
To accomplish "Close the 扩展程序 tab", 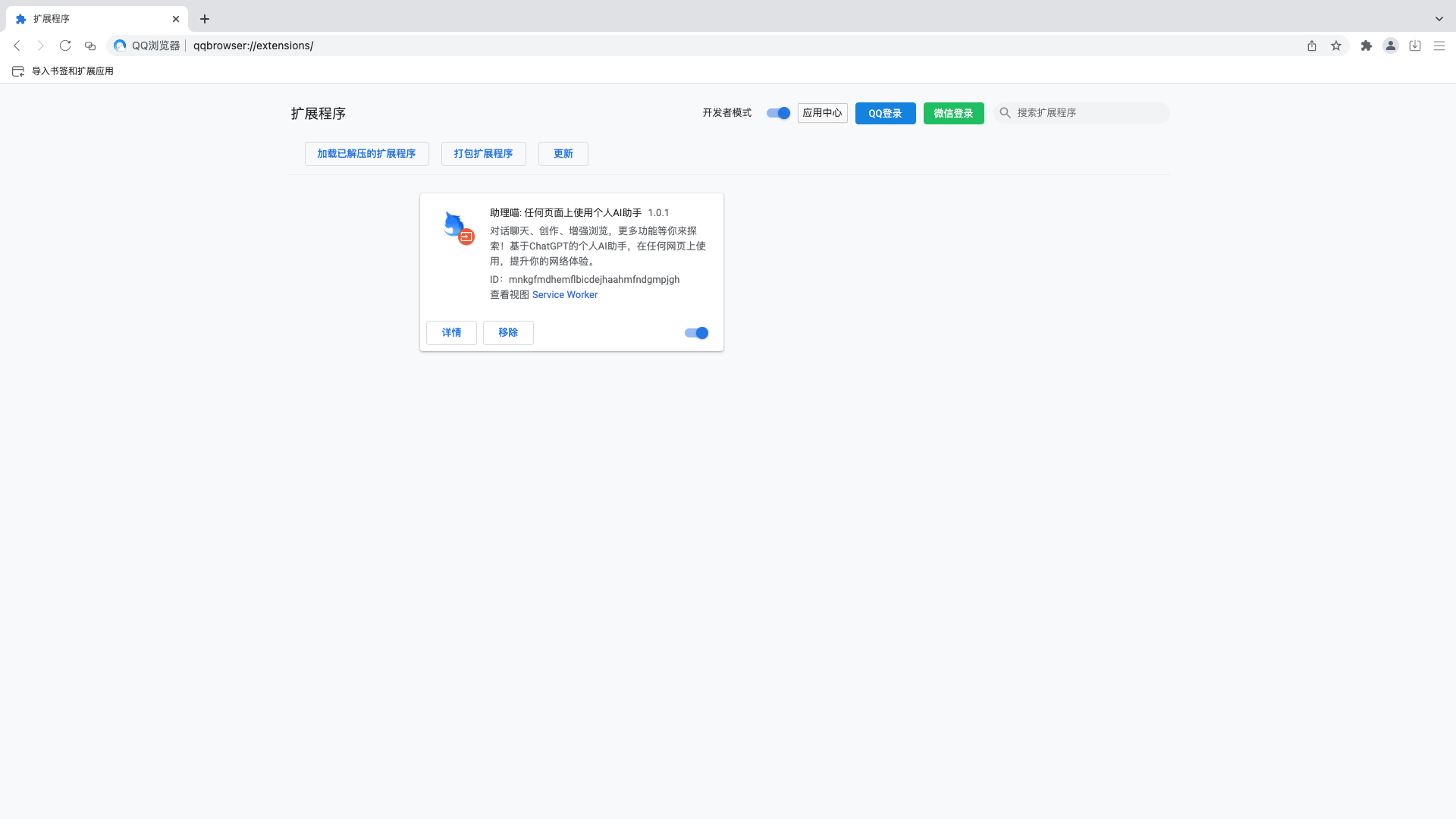I will pos(176,19).
